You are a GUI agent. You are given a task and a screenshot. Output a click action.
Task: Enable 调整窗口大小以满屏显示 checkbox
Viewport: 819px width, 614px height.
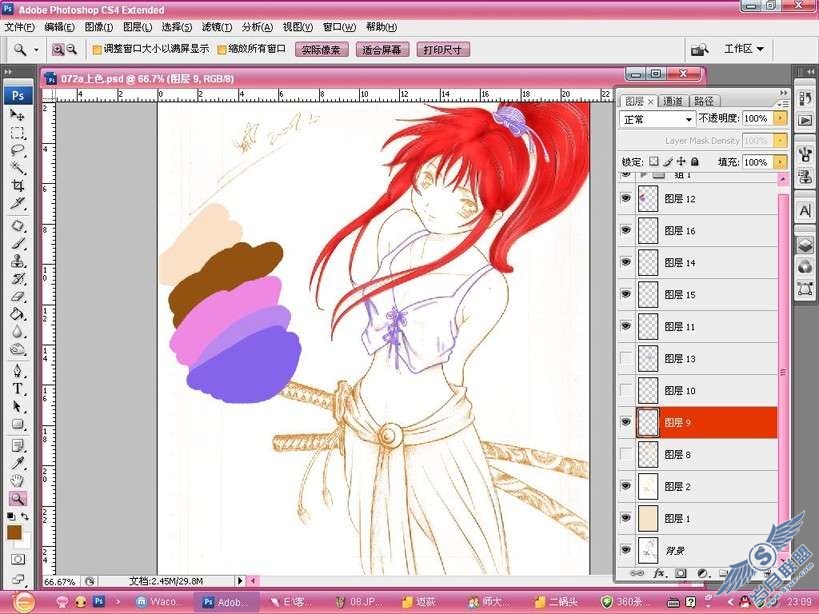coord(97,50)
